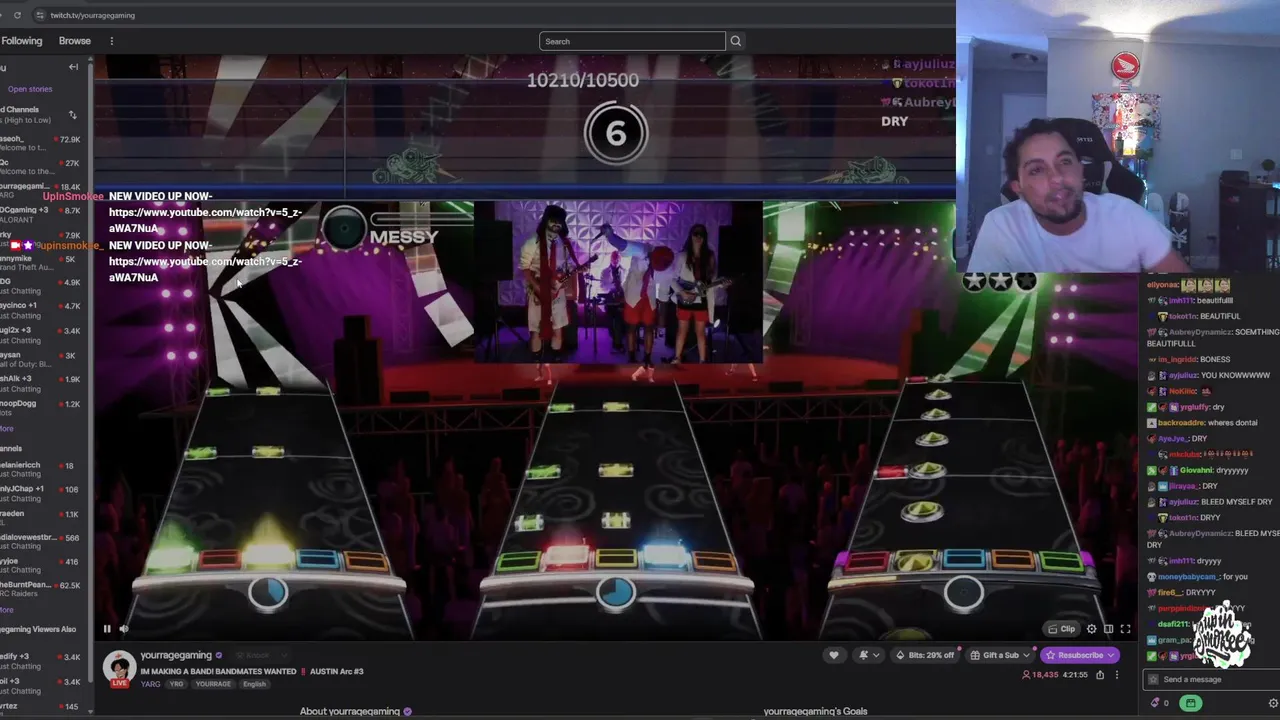
Task: Click the Giovahni chat username
Action: [x=1196, y=470]
